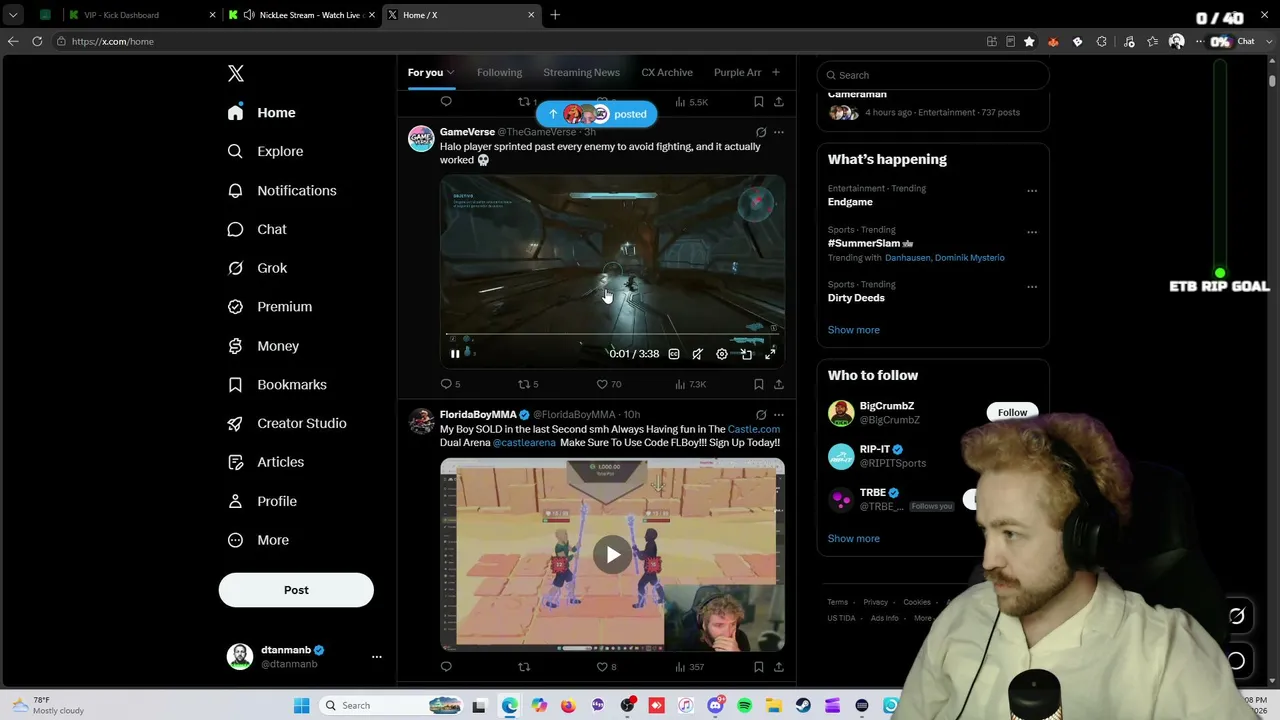Open Articles in the sidebar
This screenshot has height=720, width=1280.
[265, 462]
